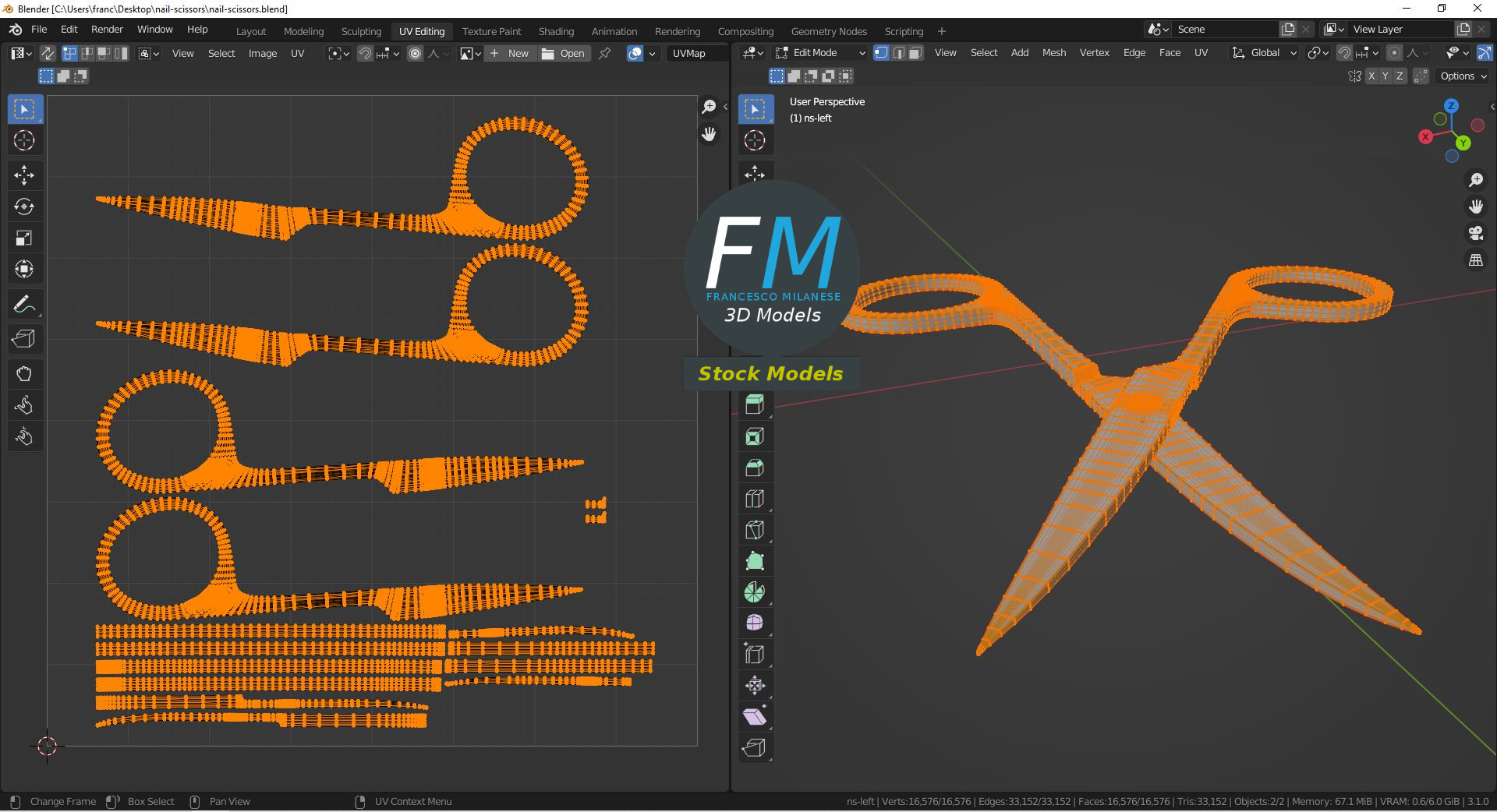This screenshot has width=1497, height=812.
Task: Switch to the Geometry Nodes workspace tab
Action: click(829, 31)
